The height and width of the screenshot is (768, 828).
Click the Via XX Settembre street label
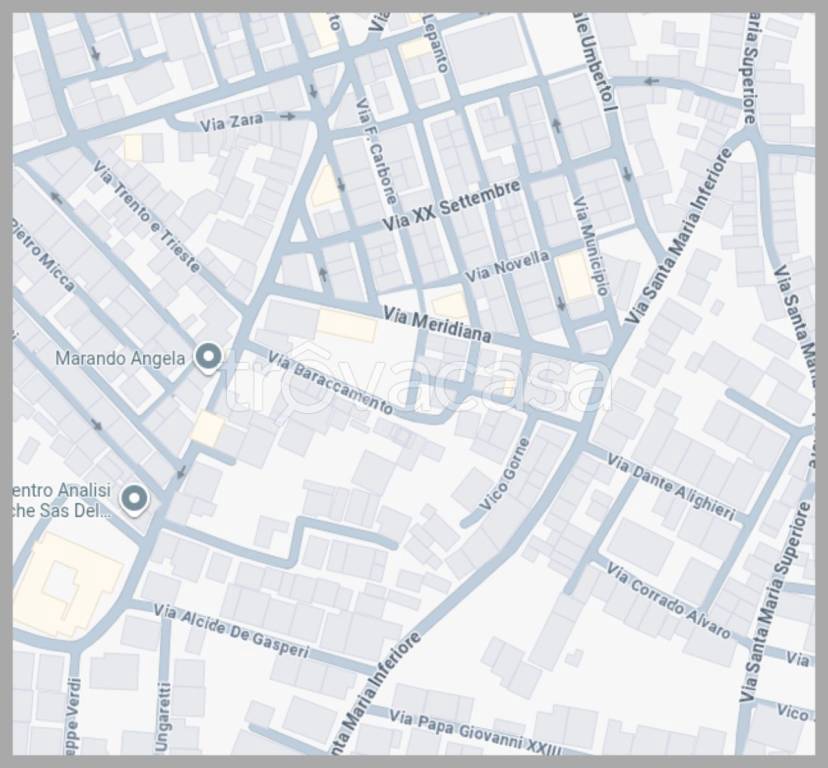click(x=452, y=207)
